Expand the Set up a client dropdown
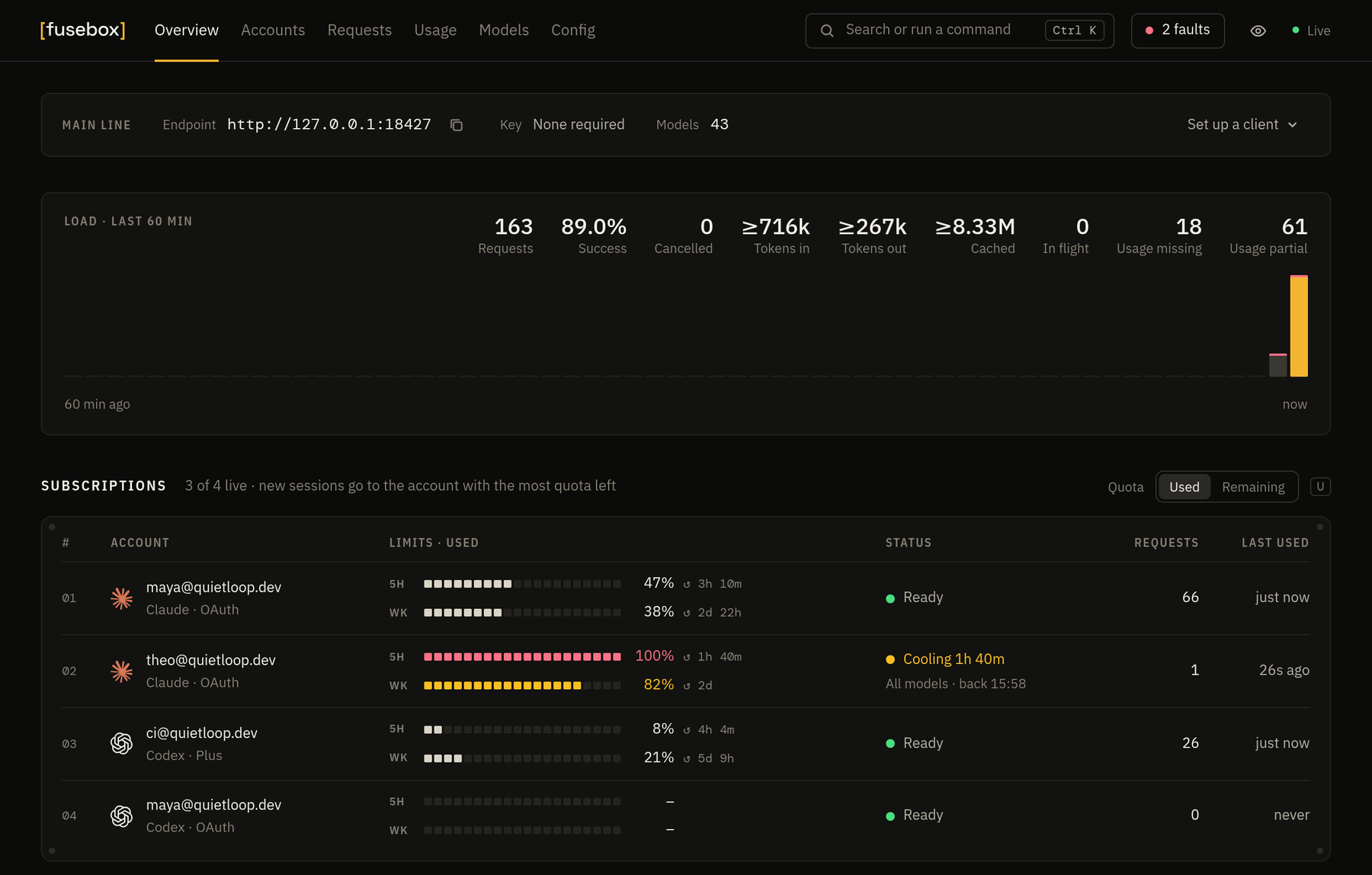Viewport: 1372px width, 875px height. pyautogui.click(x=1242, y=124)
